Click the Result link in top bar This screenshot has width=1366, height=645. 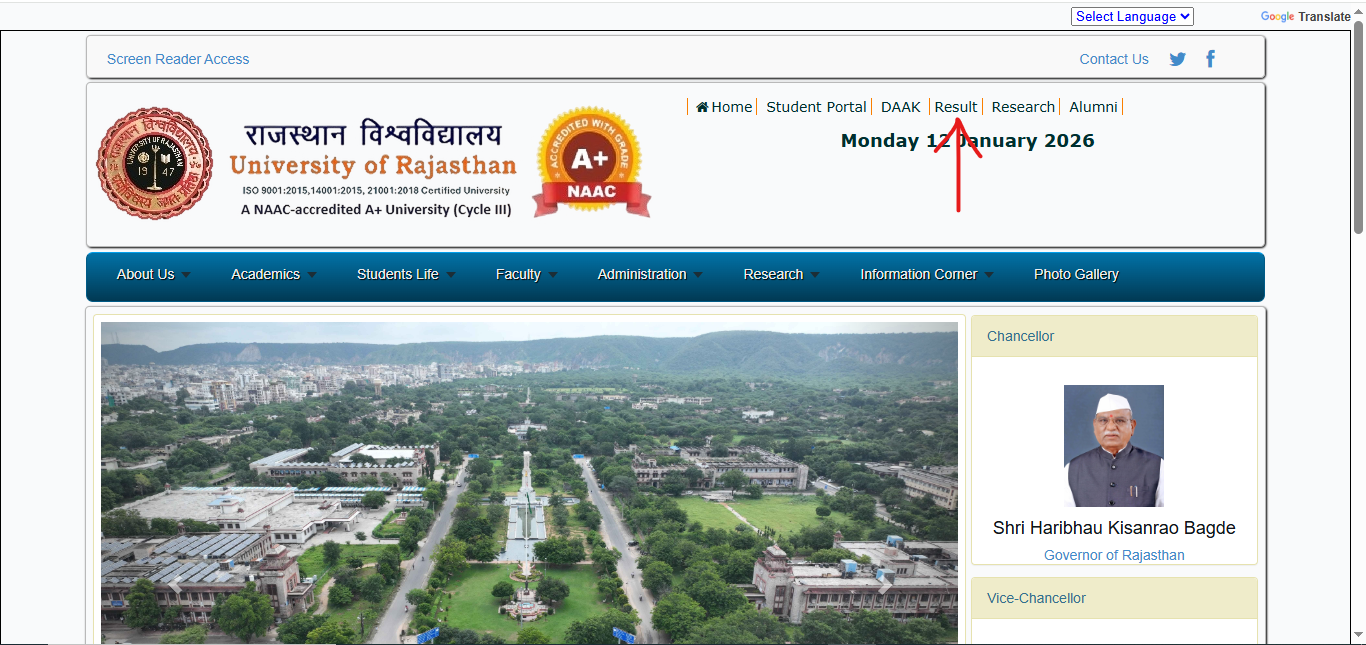coord(956,107)
